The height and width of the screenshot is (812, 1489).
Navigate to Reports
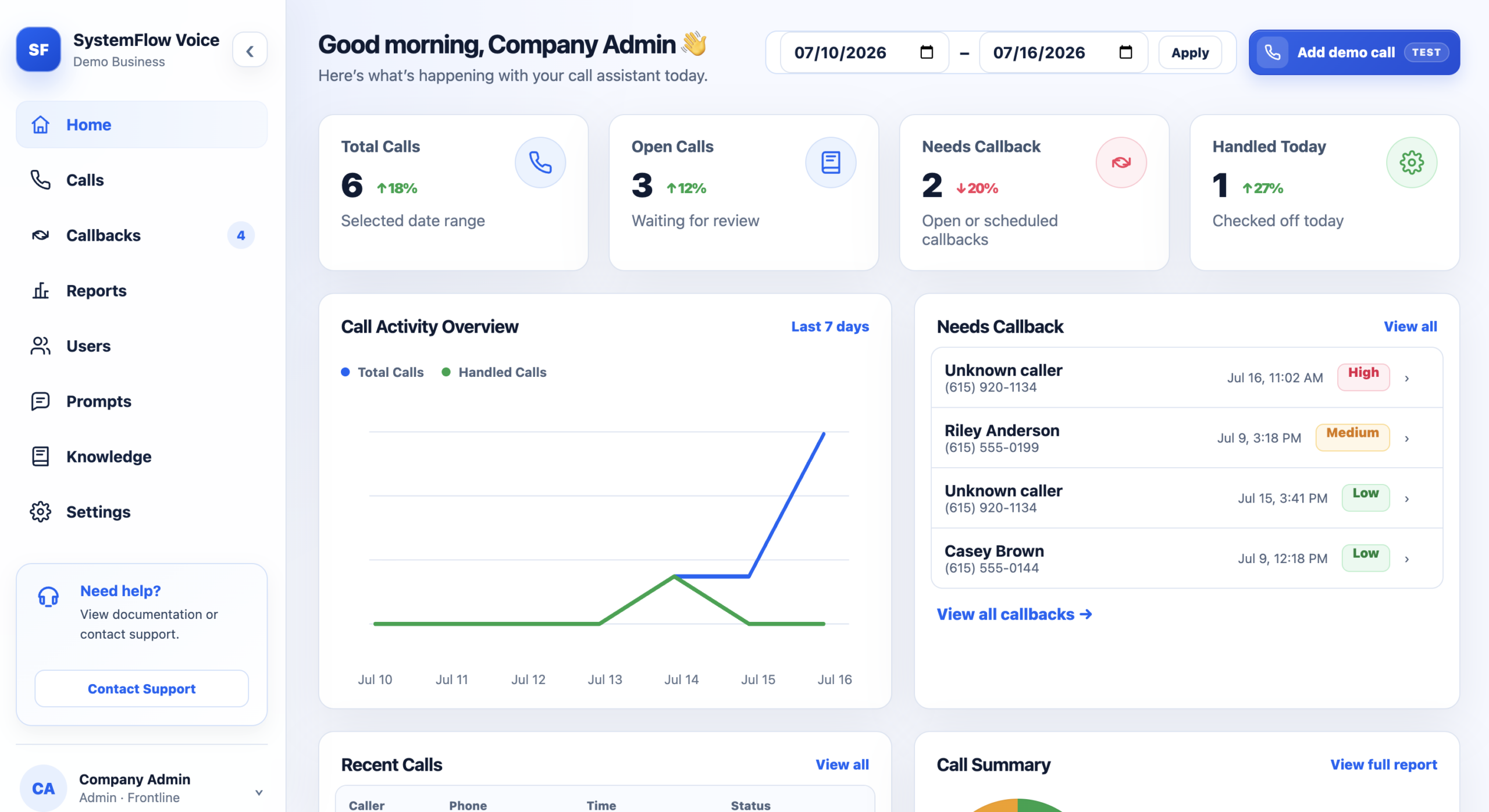point(142,290)
